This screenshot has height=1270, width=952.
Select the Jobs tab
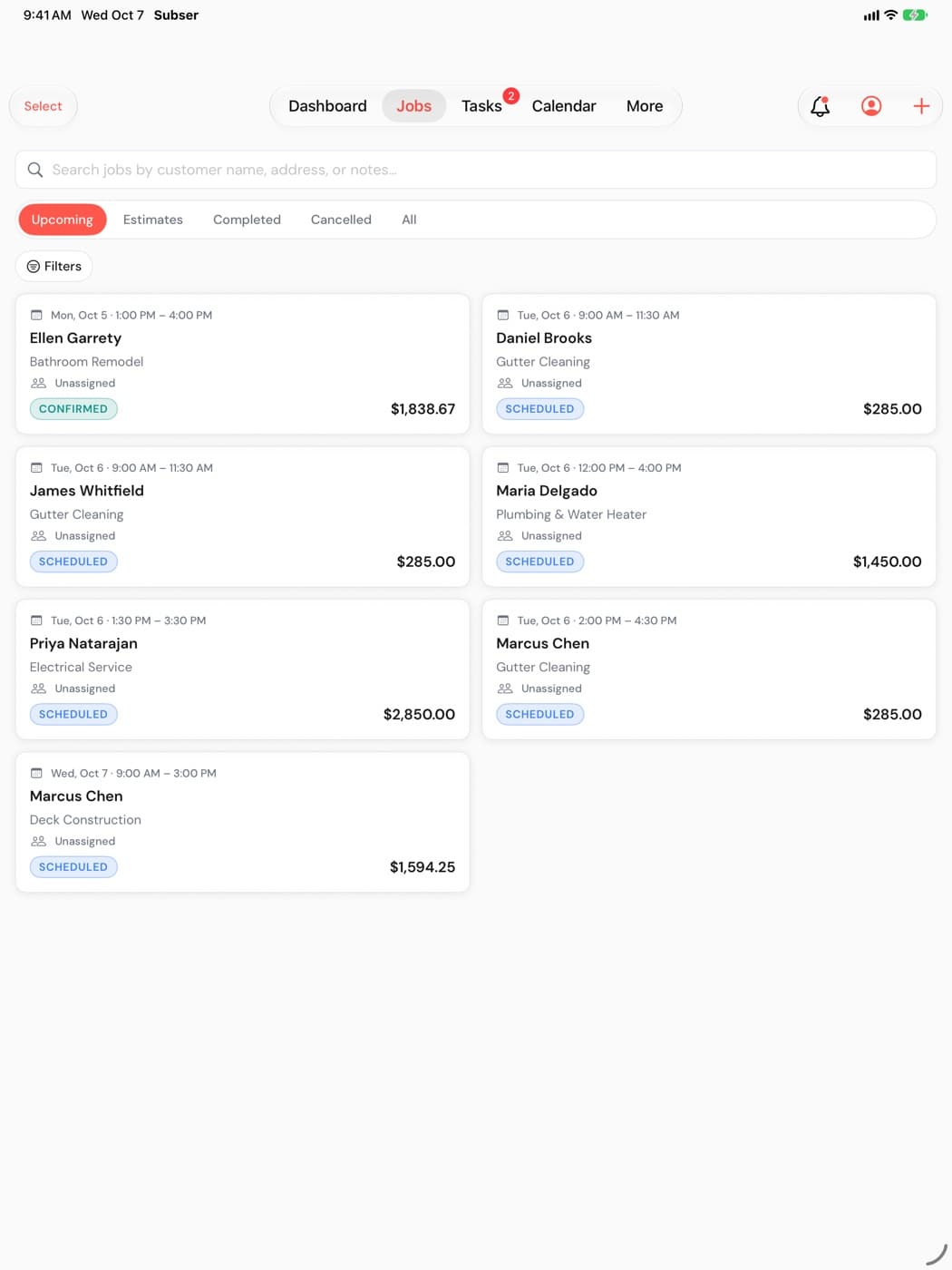[x=413, y=106]
